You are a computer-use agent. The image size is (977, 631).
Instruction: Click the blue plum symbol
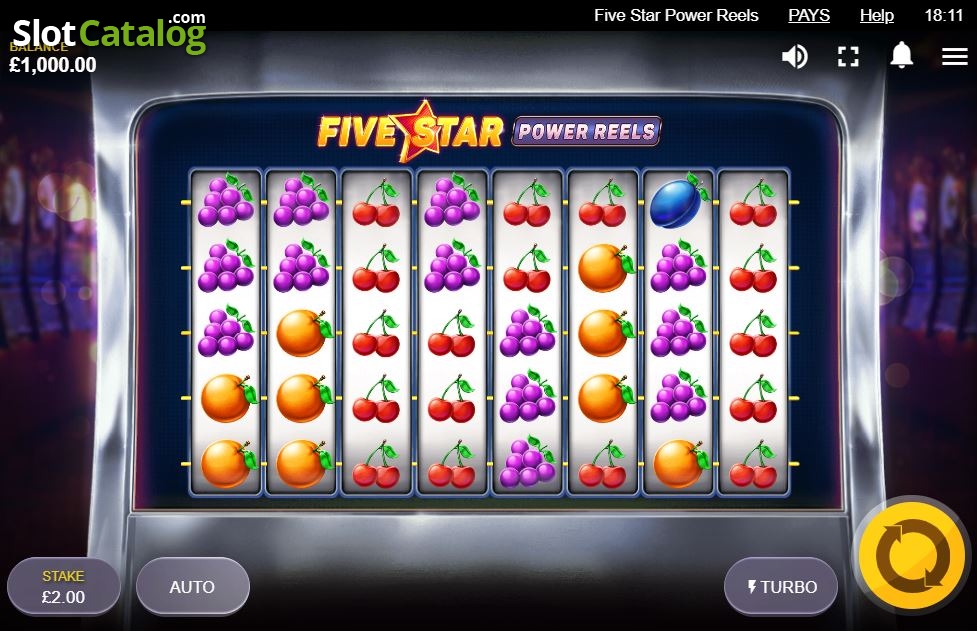(677, 201)
